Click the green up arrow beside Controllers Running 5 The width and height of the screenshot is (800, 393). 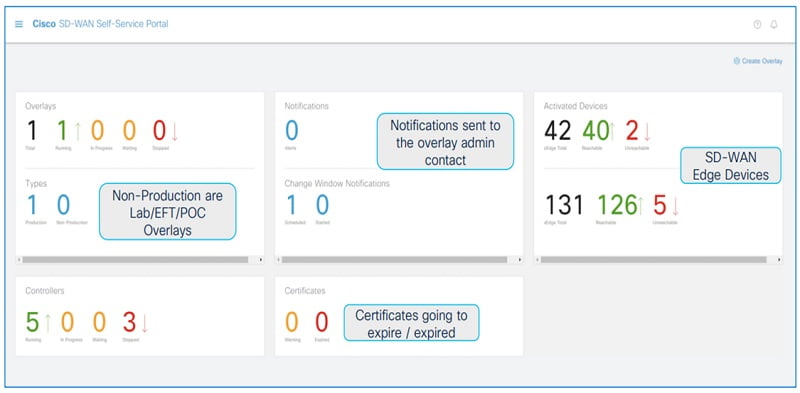click(47, 323)
